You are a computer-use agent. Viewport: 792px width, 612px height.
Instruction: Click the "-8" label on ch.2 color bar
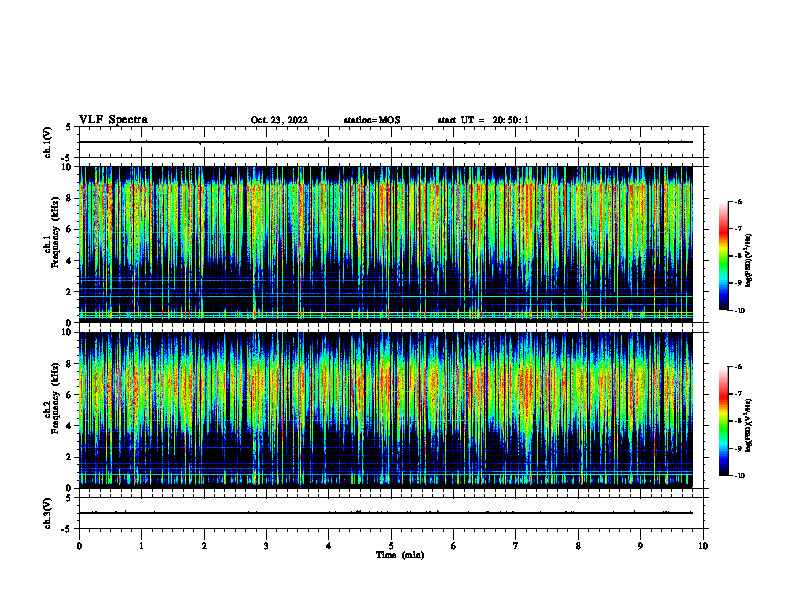point(738,421)
